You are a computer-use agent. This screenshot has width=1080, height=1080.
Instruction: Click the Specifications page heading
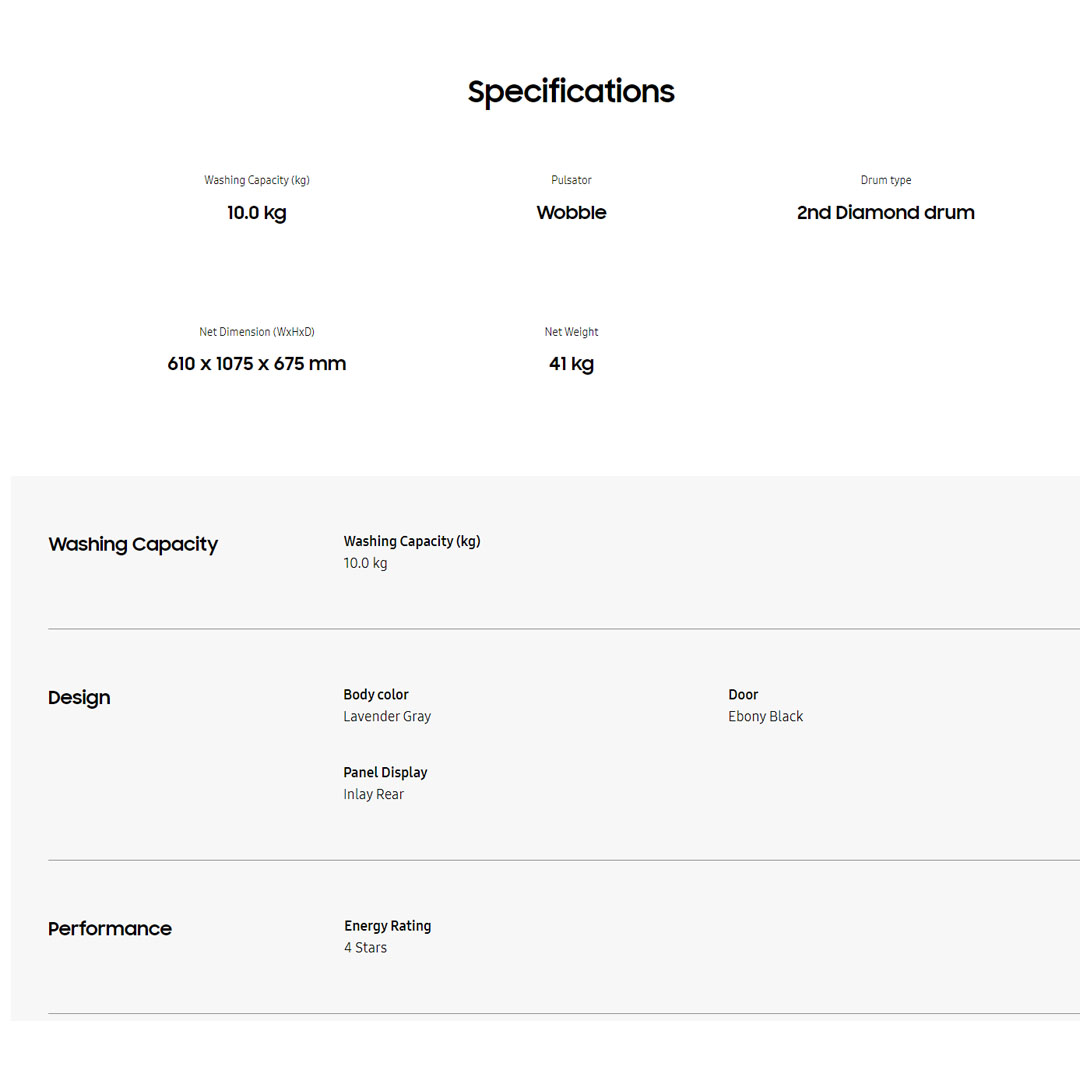(571, 92)
